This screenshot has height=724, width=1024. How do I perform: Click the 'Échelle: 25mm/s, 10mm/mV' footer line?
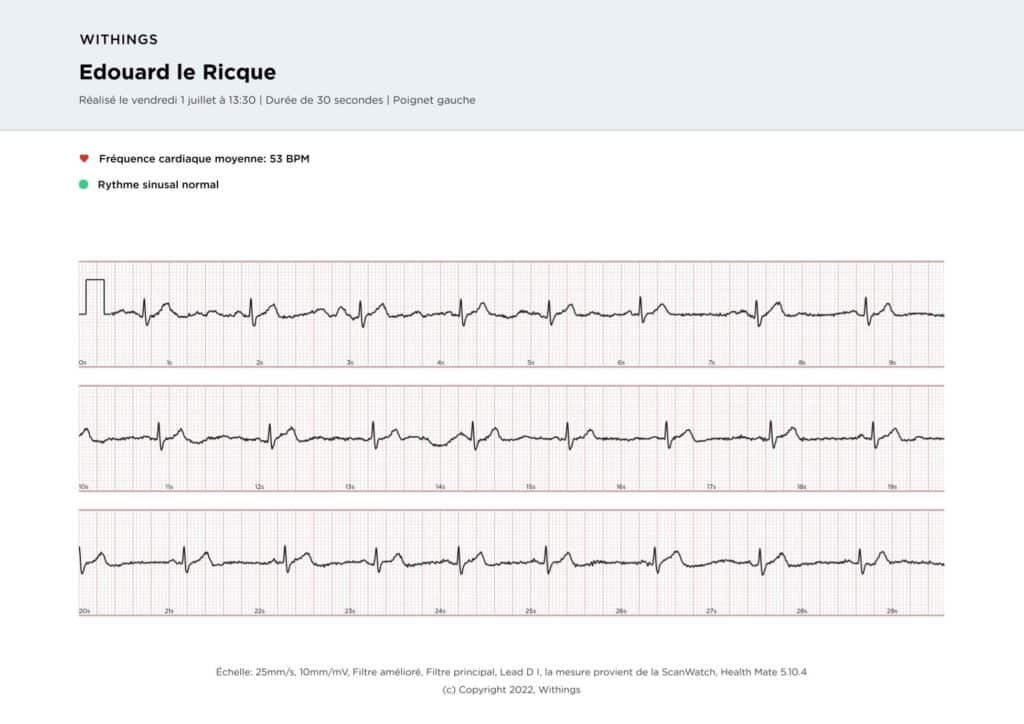[x=511, y=672]
